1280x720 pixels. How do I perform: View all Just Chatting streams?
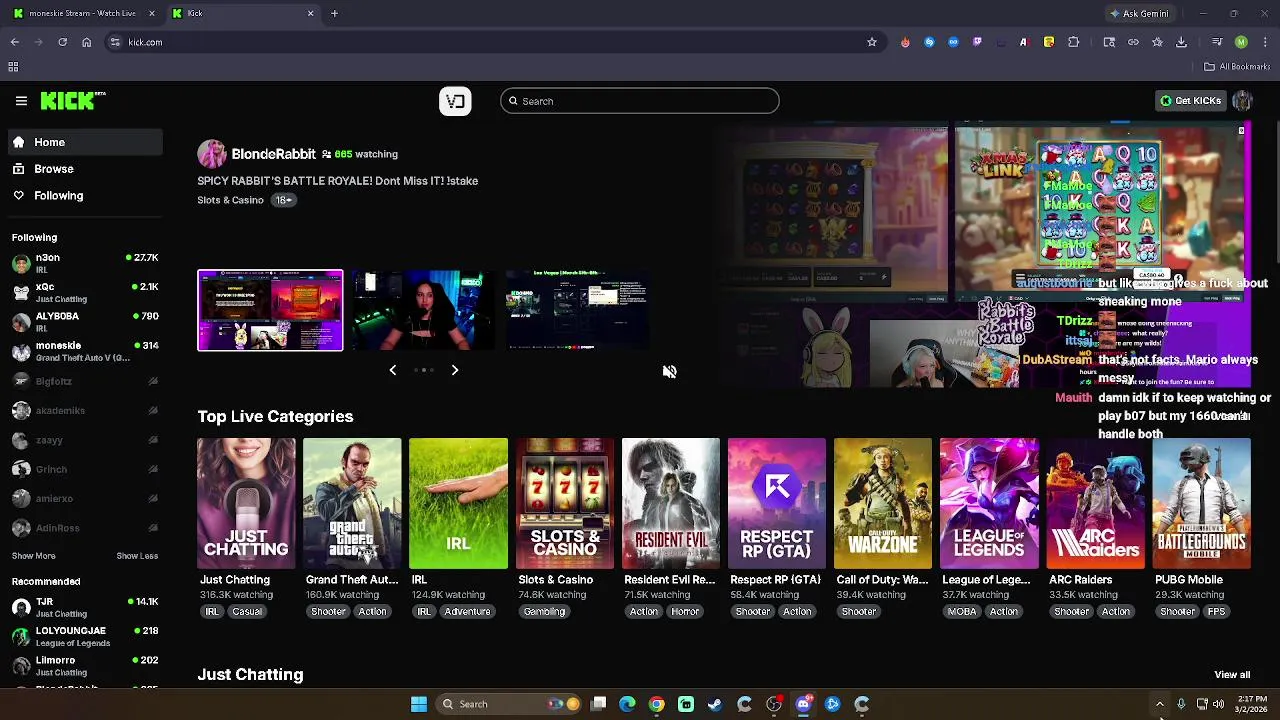coord(1232,675)
